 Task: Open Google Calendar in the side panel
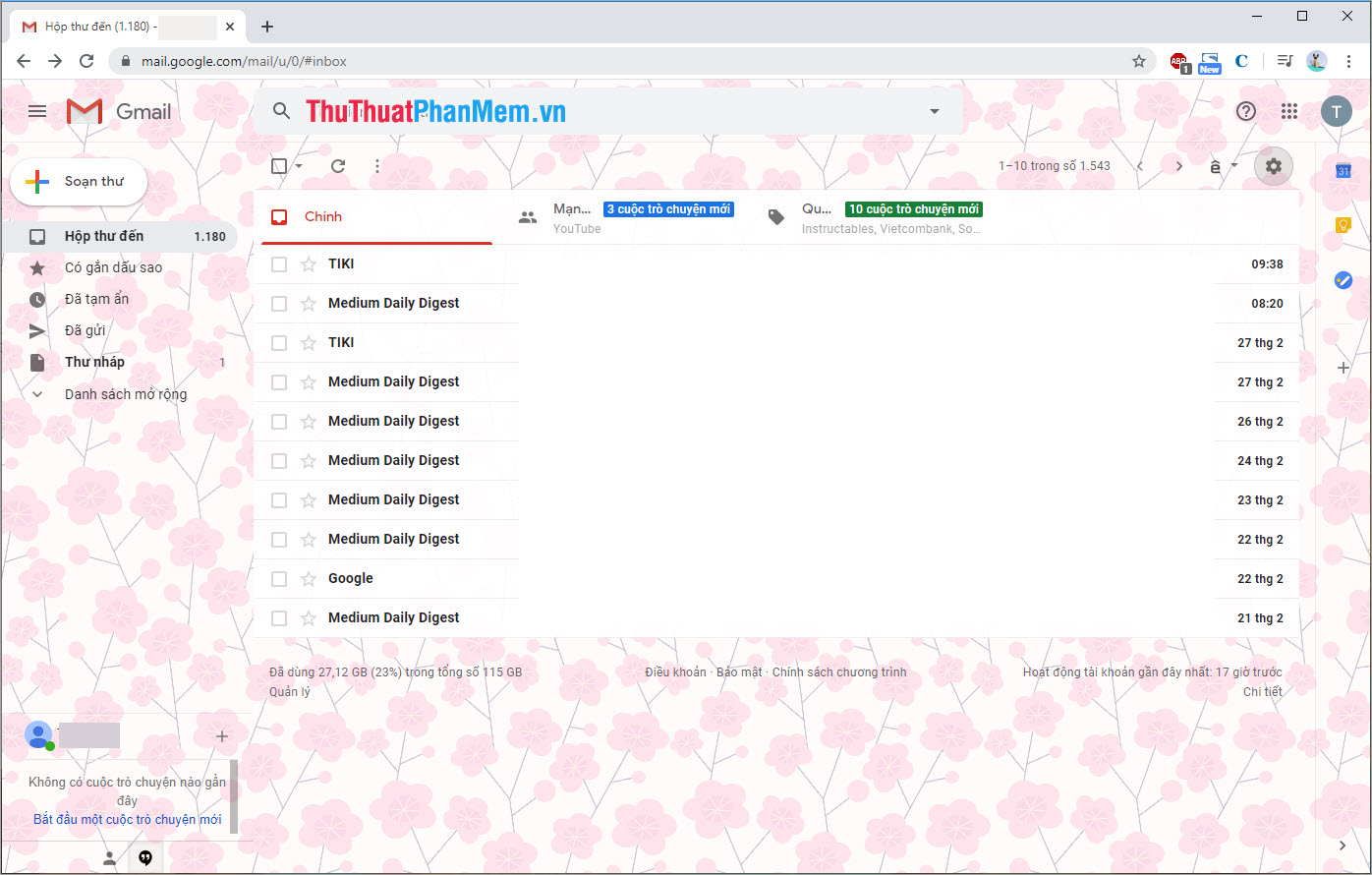click(1343, 170)
